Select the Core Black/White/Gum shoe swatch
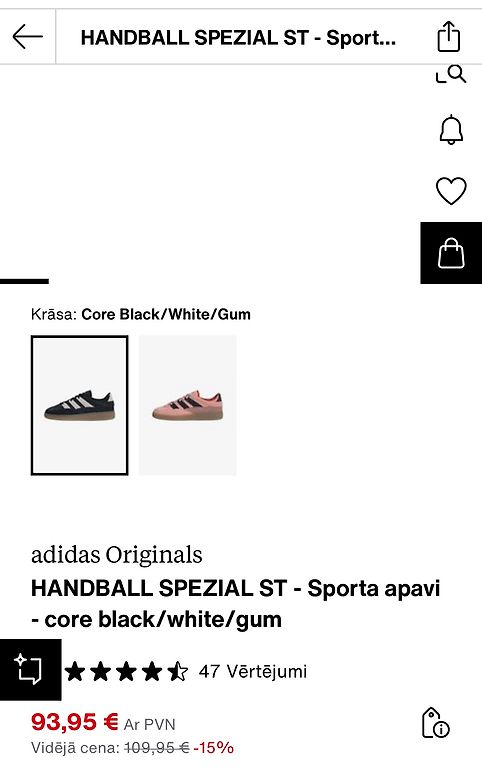Viewport: 482px width, 768px height. (x=79, y=405)
